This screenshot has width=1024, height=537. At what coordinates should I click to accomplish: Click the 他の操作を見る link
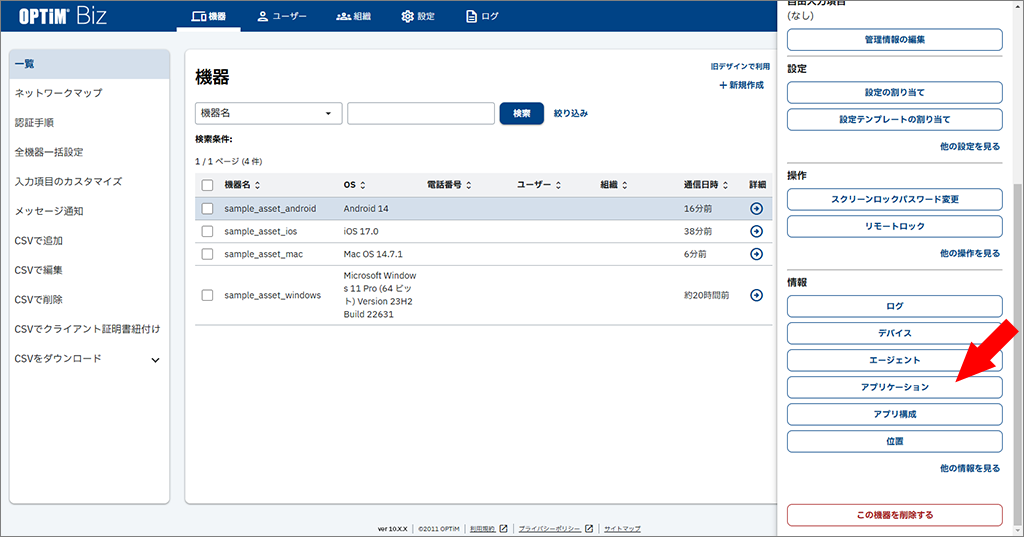tap(970, 253)
